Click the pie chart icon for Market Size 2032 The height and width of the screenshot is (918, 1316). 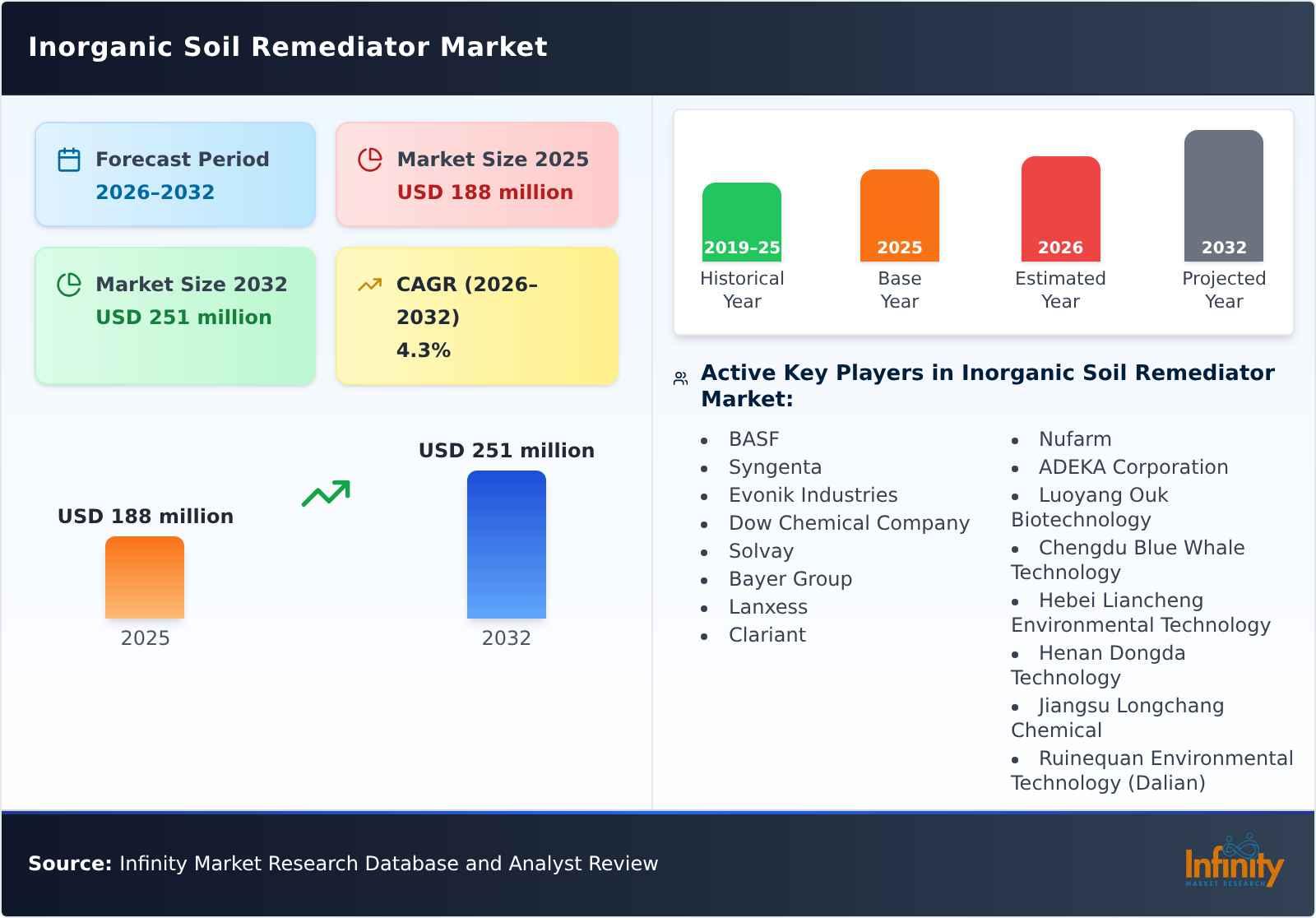pos(68,284)
